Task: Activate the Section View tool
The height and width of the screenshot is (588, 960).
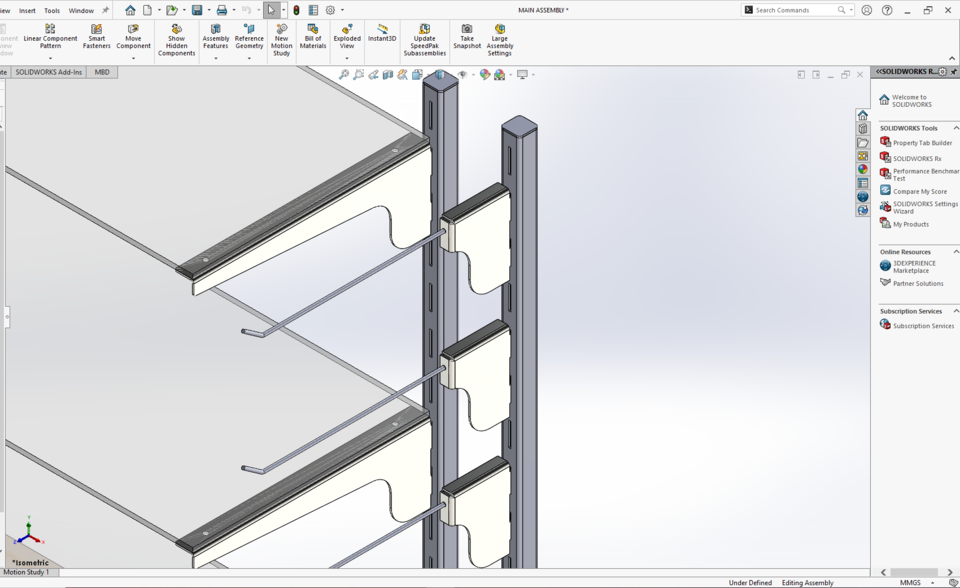Action: click(388, 74)
